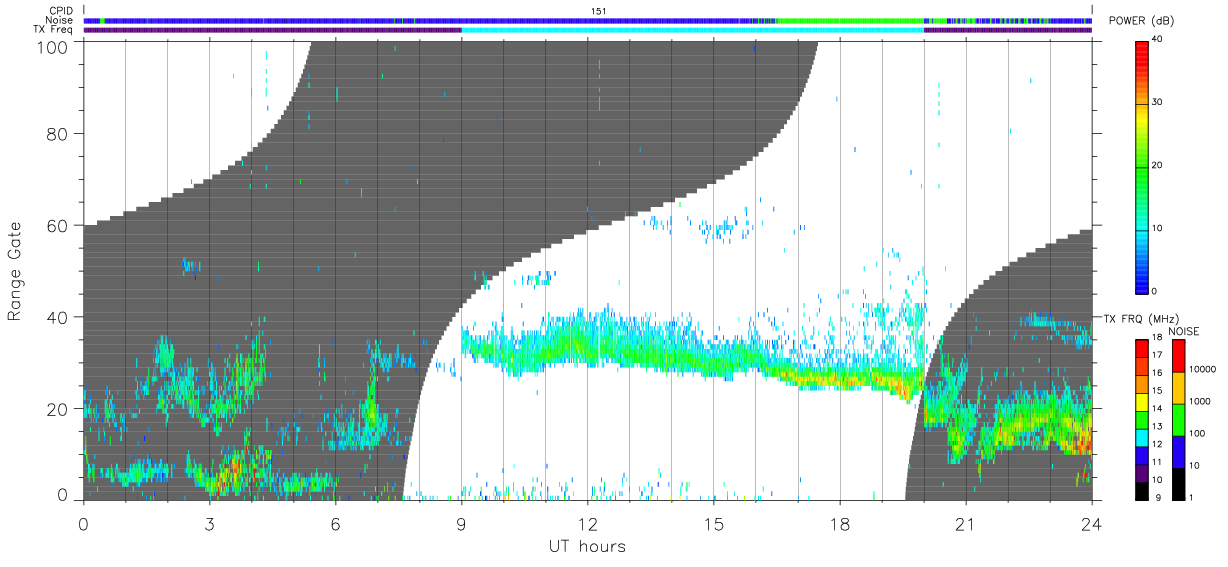The height and width of the screenshot is (567, 1228).
Task: Click the 10 label on POWER colorbar
Action: tap(1157, 228)
